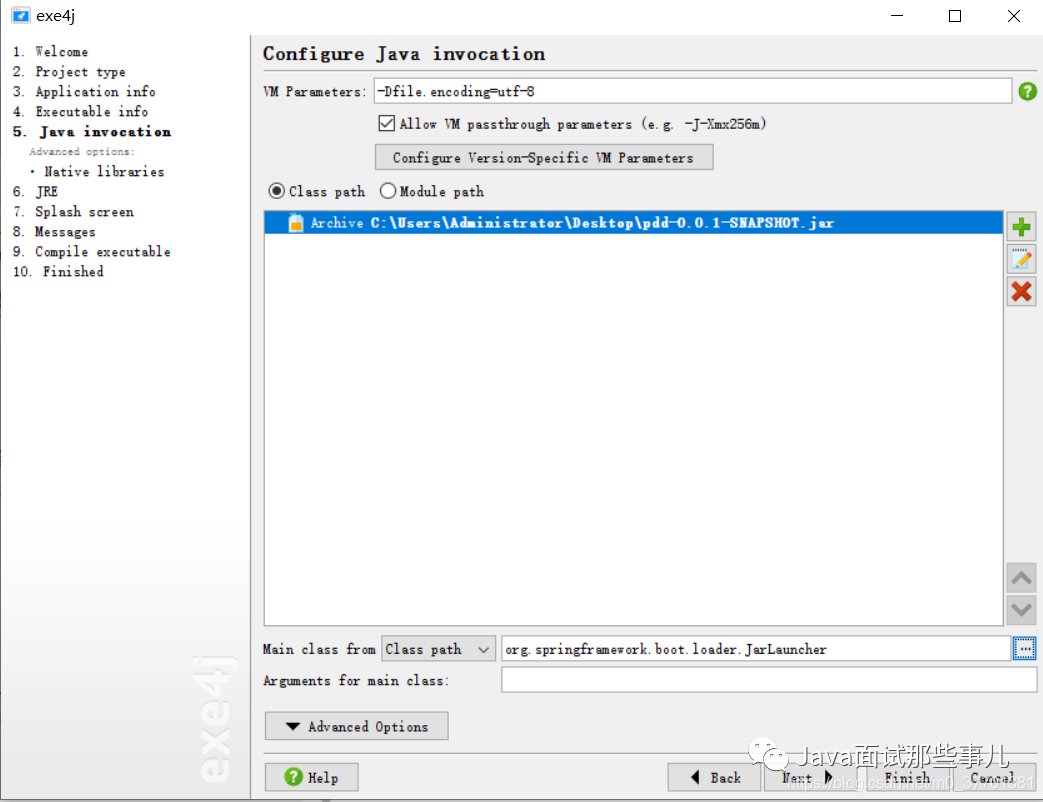1043x802 pixels.
Task: Click the Cancel button
Action: coord(992,777)
